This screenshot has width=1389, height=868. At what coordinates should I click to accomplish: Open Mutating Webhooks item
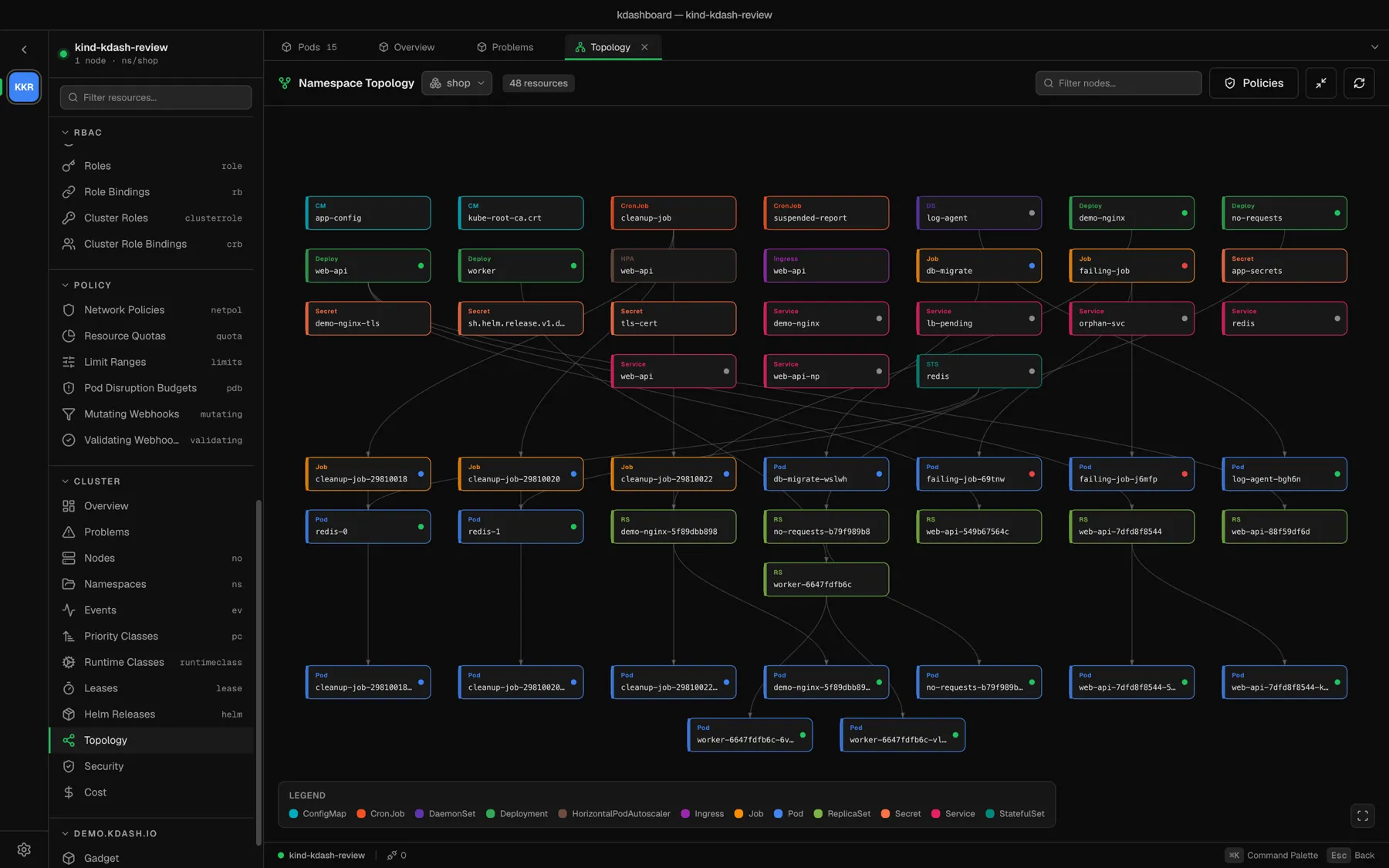pyautogui.click(x=152, y=414)
